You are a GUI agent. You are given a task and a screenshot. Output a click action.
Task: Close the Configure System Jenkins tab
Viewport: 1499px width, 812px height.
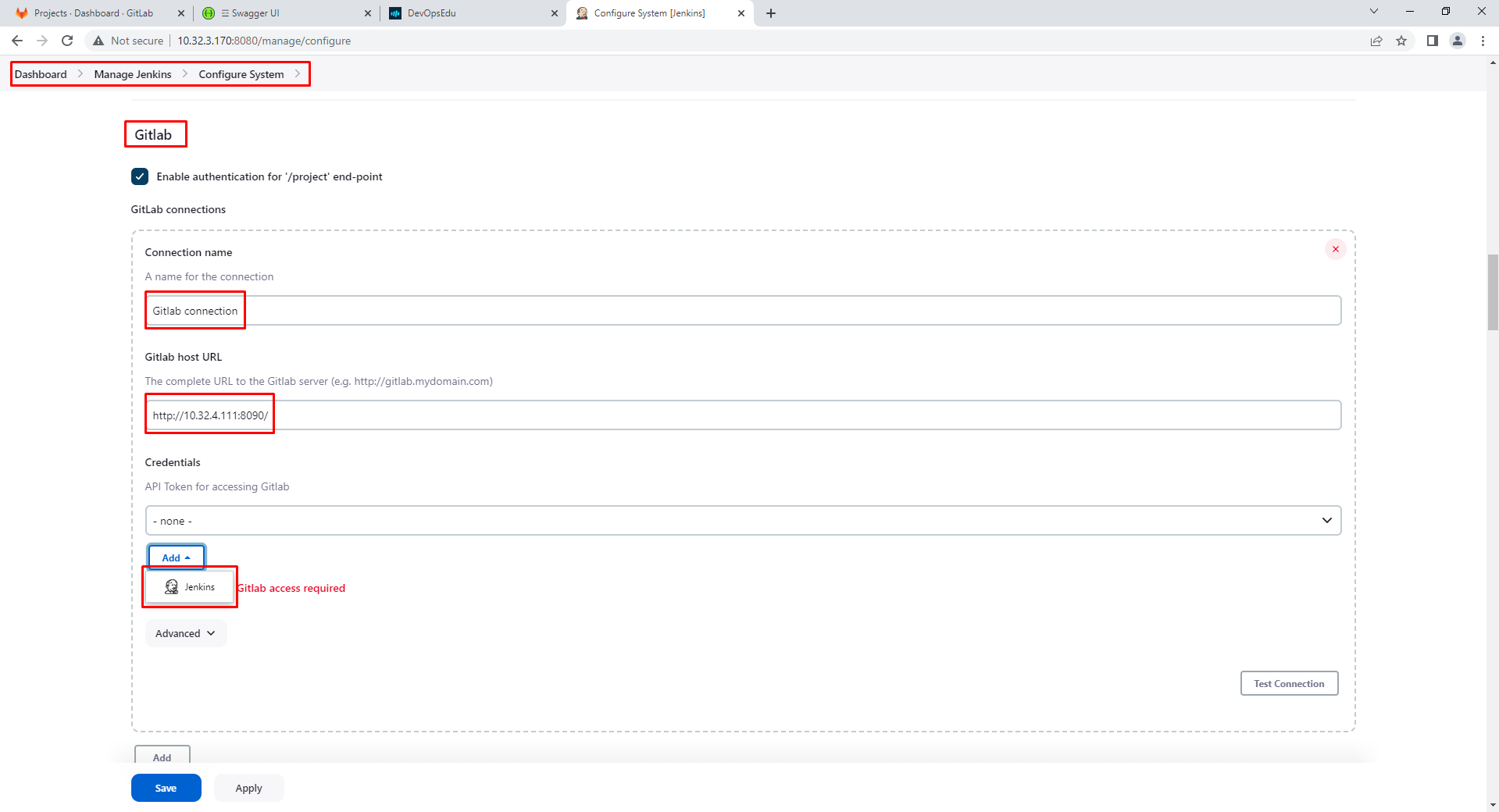click(741, 13)
